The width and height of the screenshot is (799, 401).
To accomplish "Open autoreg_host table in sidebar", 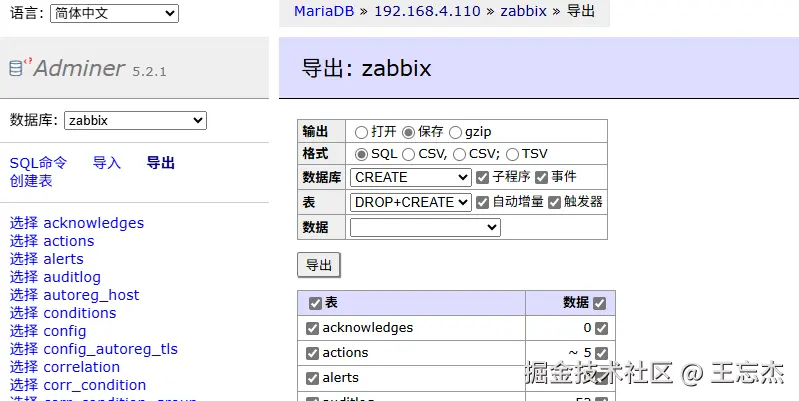I will pyautogui.click(x=91, y=295).
